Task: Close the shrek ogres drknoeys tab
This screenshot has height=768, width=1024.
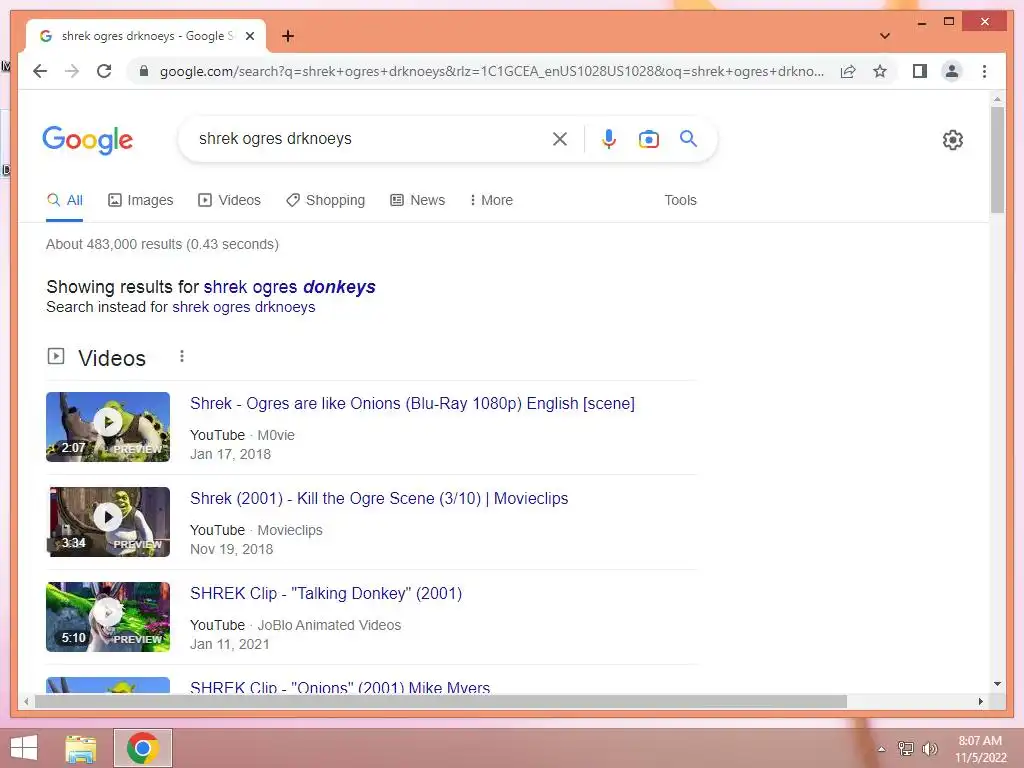Action: coord(250,36)
